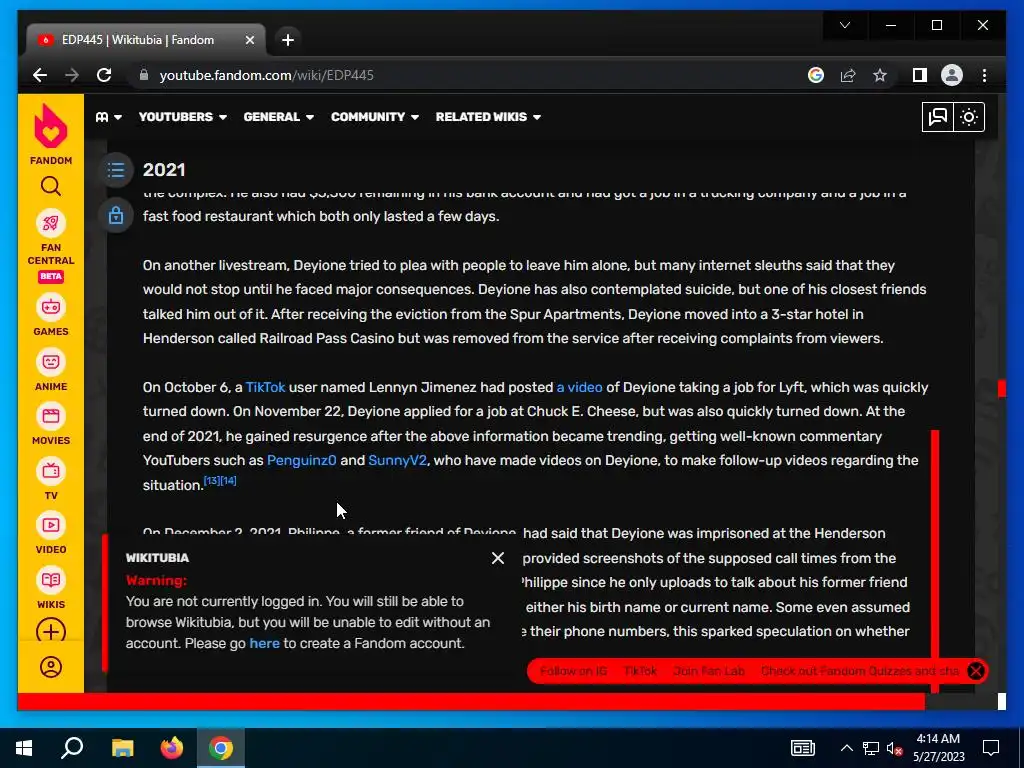Expand the wiki logo navigation dropdown
The height and width of the screenshot is (768, 1024).
point(109,117)
